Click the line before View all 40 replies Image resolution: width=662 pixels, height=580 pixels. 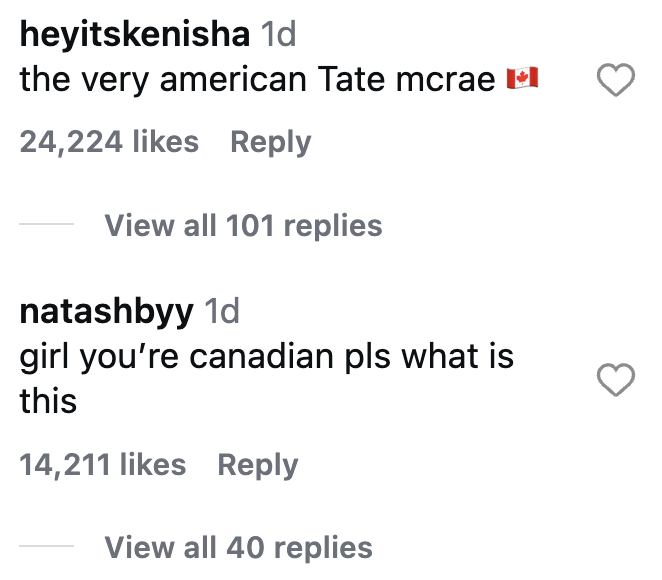[46, 548]
